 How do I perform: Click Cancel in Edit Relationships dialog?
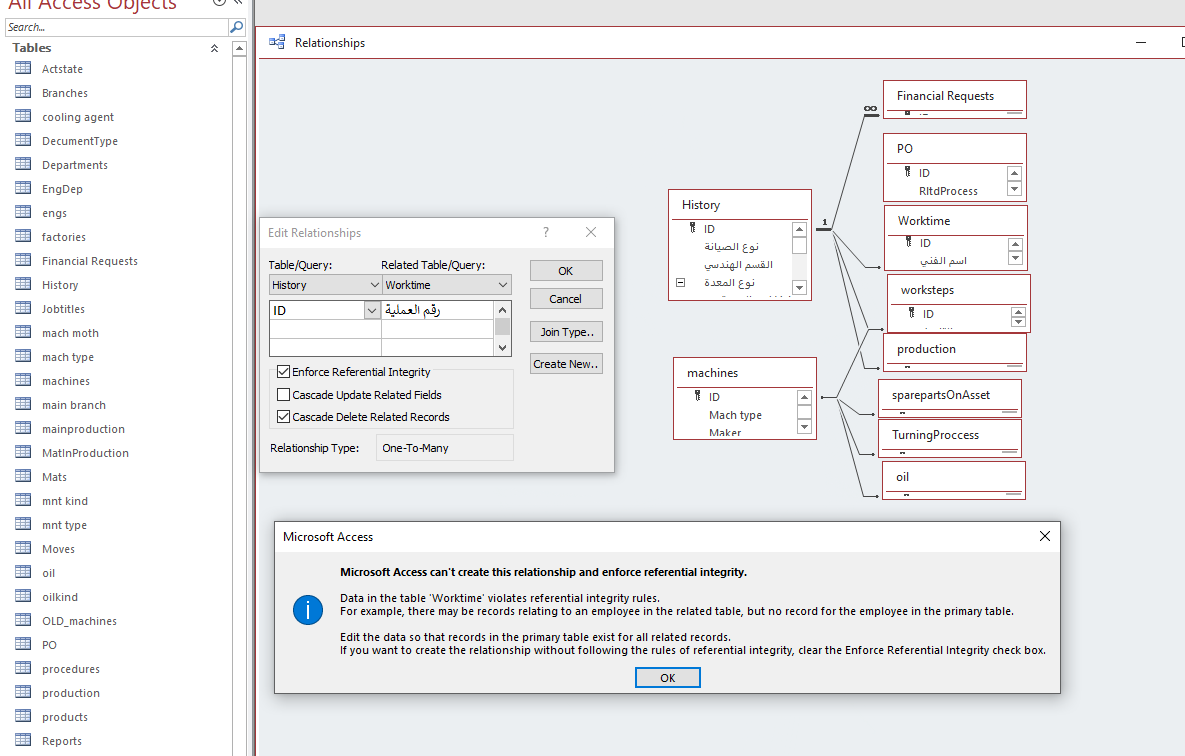(x=565, y=299)
